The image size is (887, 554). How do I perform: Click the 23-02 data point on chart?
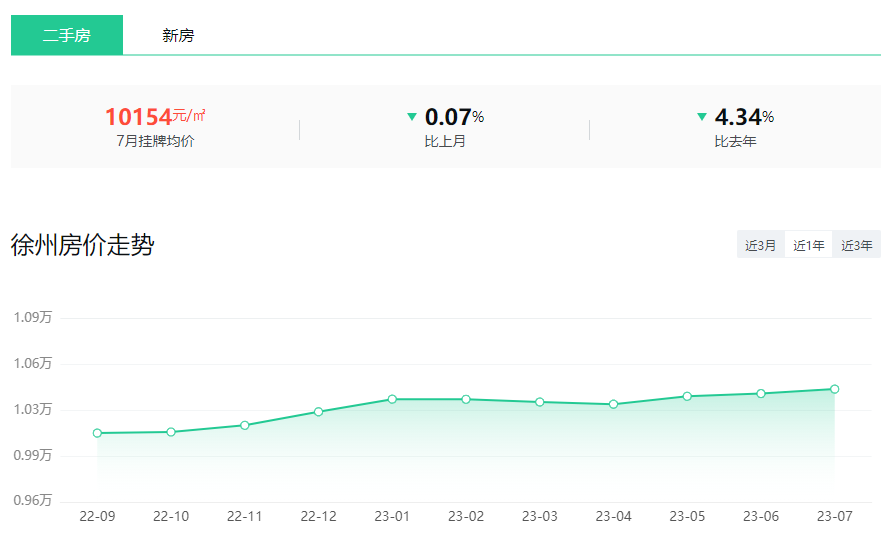[466, 399]
